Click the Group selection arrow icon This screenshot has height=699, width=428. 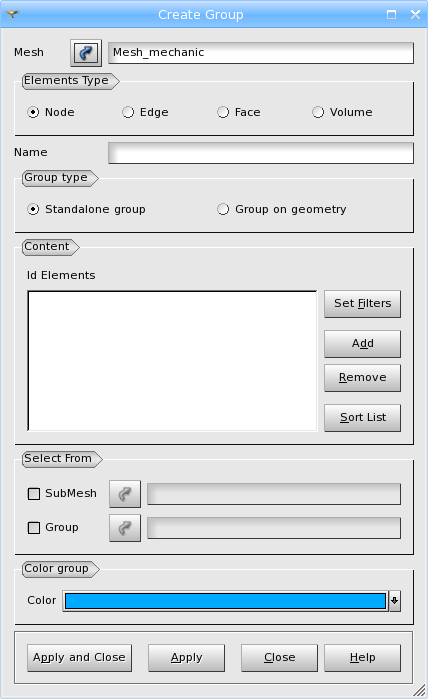coord(125,528)
